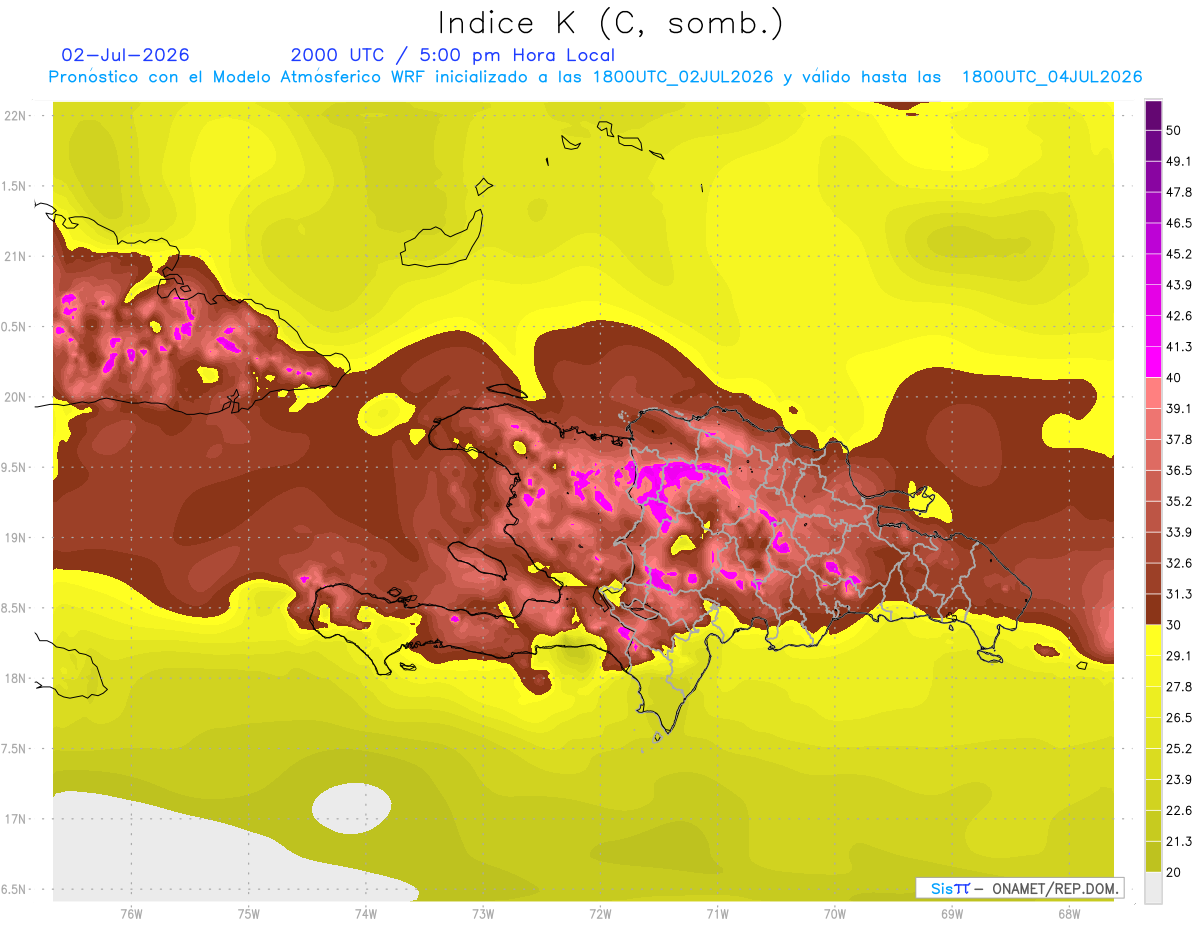1200x927 pixels.
Task: Pick the salmon swatch between 39.1 and 40
Action: point(1154,393)
